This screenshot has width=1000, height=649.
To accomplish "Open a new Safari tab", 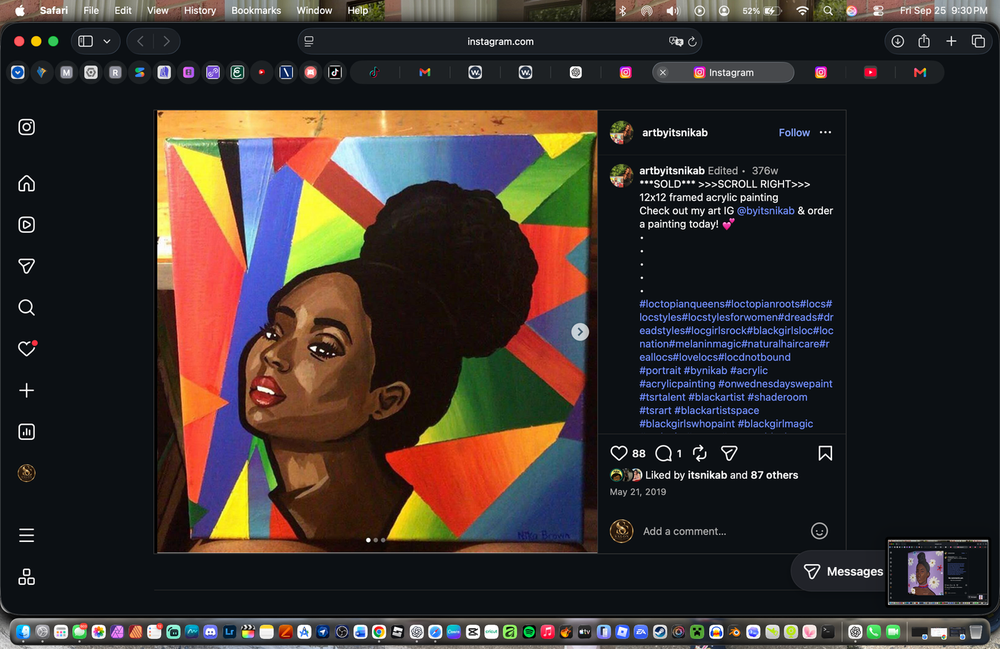I will pos(951,41).
